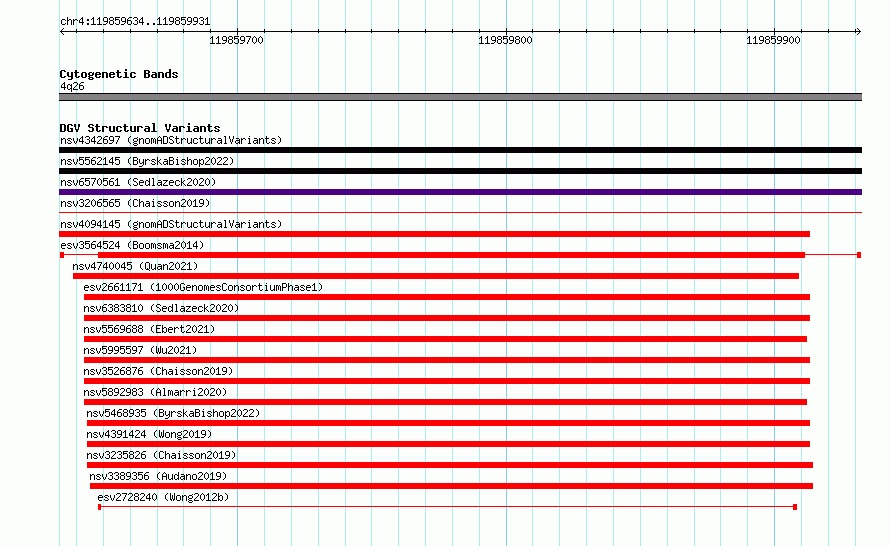Click ruler position label 119859800
This screenshot has width=890, height=546.
(x=505, y=40)
